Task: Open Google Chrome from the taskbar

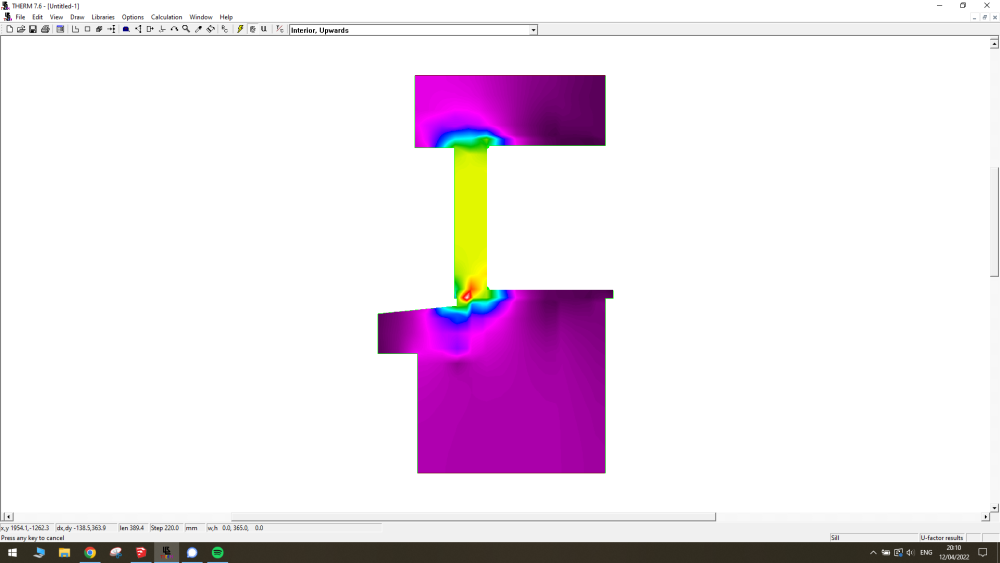Action: pyautogui.click(x=90, y=553)
